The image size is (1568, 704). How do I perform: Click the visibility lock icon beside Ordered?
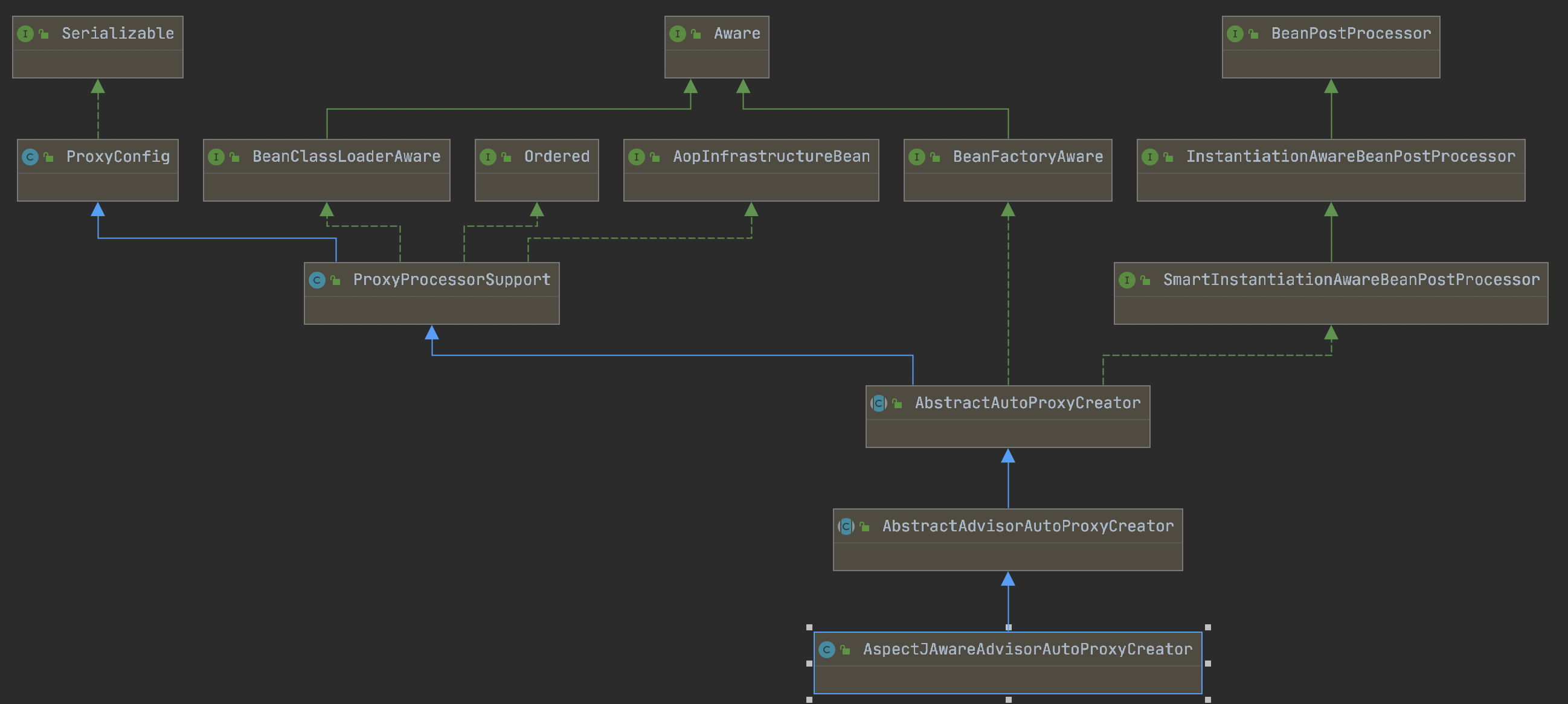[506, 158]
